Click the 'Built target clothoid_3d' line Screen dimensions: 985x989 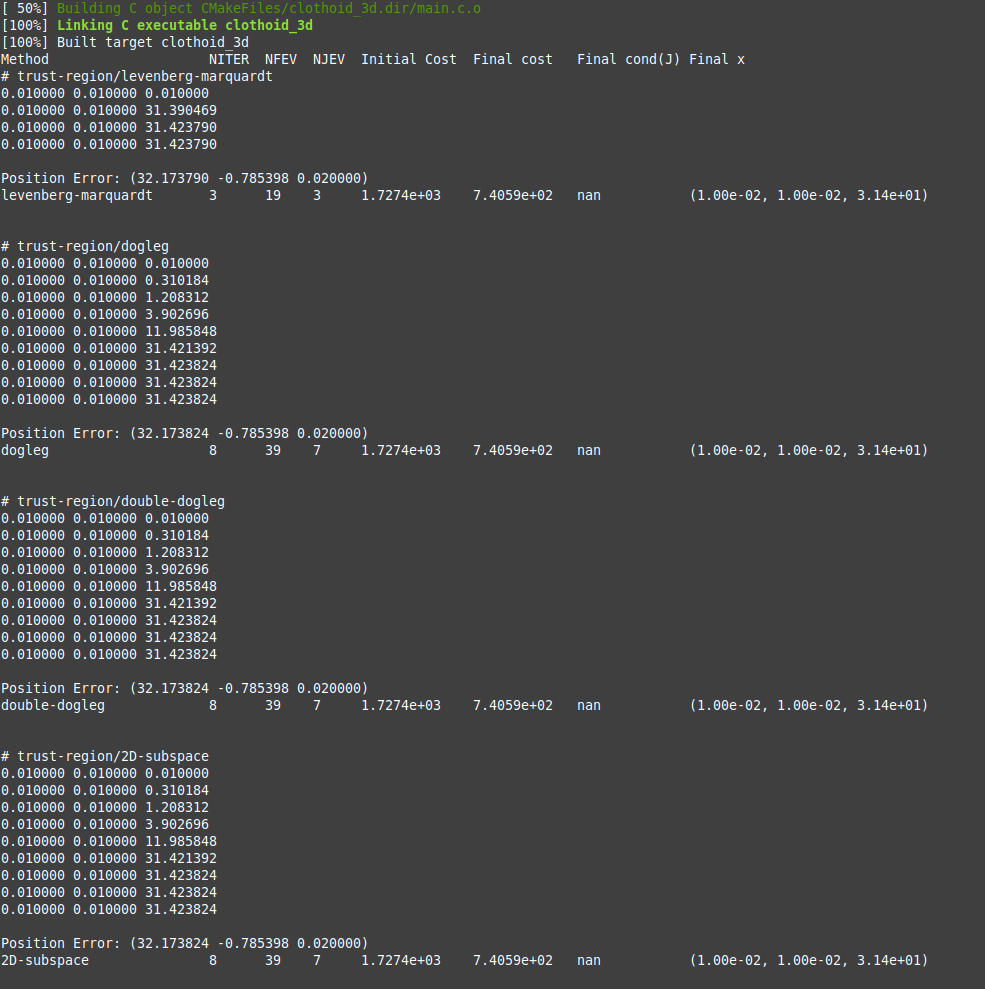125,42
